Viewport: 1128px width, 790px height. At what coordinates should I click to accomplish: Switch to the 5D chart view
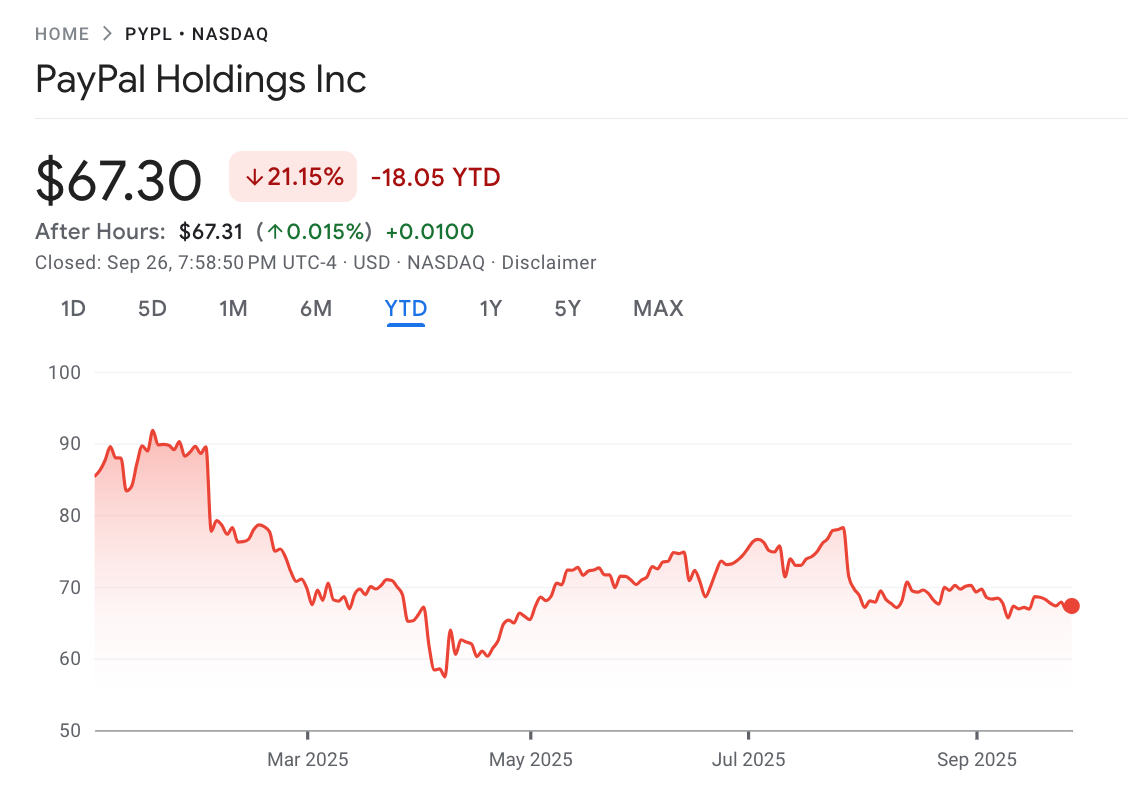pyautogui.click(x=152, y=309)
